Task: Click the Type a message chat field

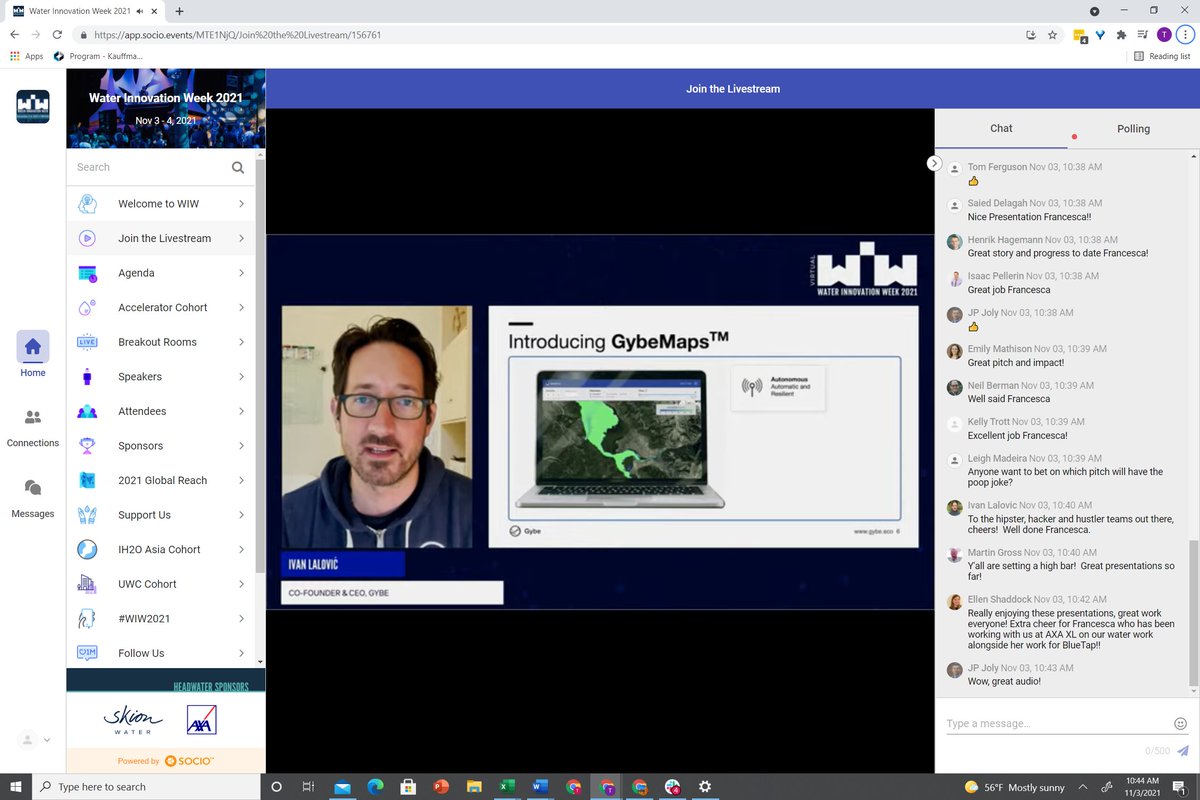Action: click(x=1055, y=723)
